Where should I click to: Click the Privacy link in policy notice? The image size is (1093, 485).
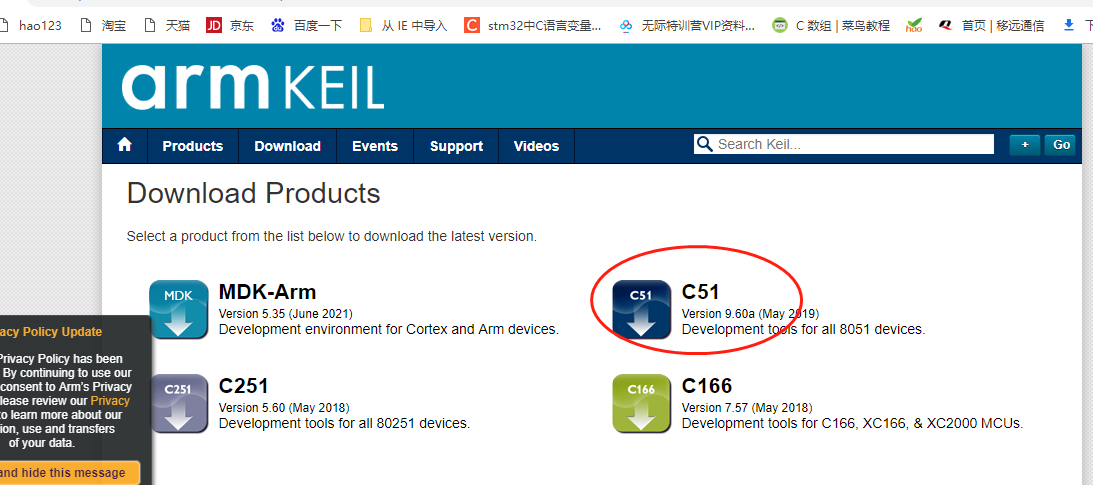point(110,401)
